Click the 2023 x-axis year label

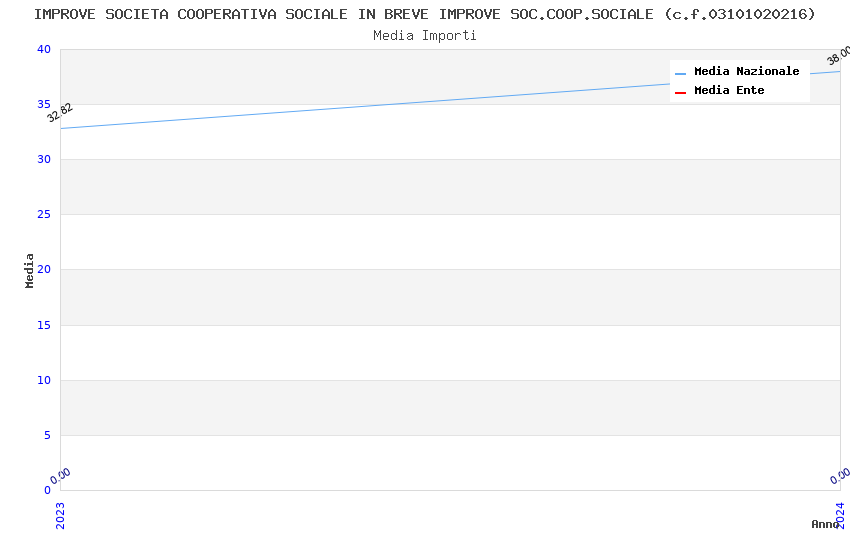click(60, 514)
